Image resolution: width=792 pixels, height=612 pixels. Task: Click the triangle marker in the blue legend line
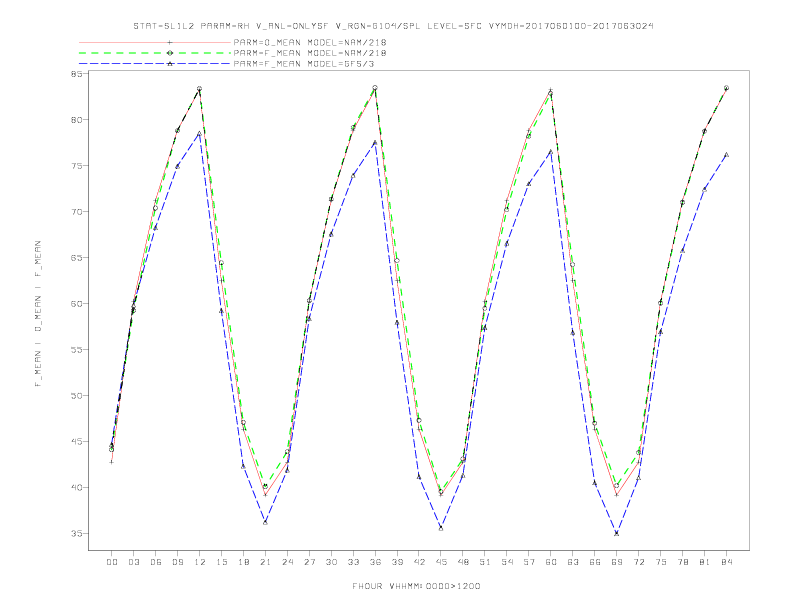tap(170, 64)
